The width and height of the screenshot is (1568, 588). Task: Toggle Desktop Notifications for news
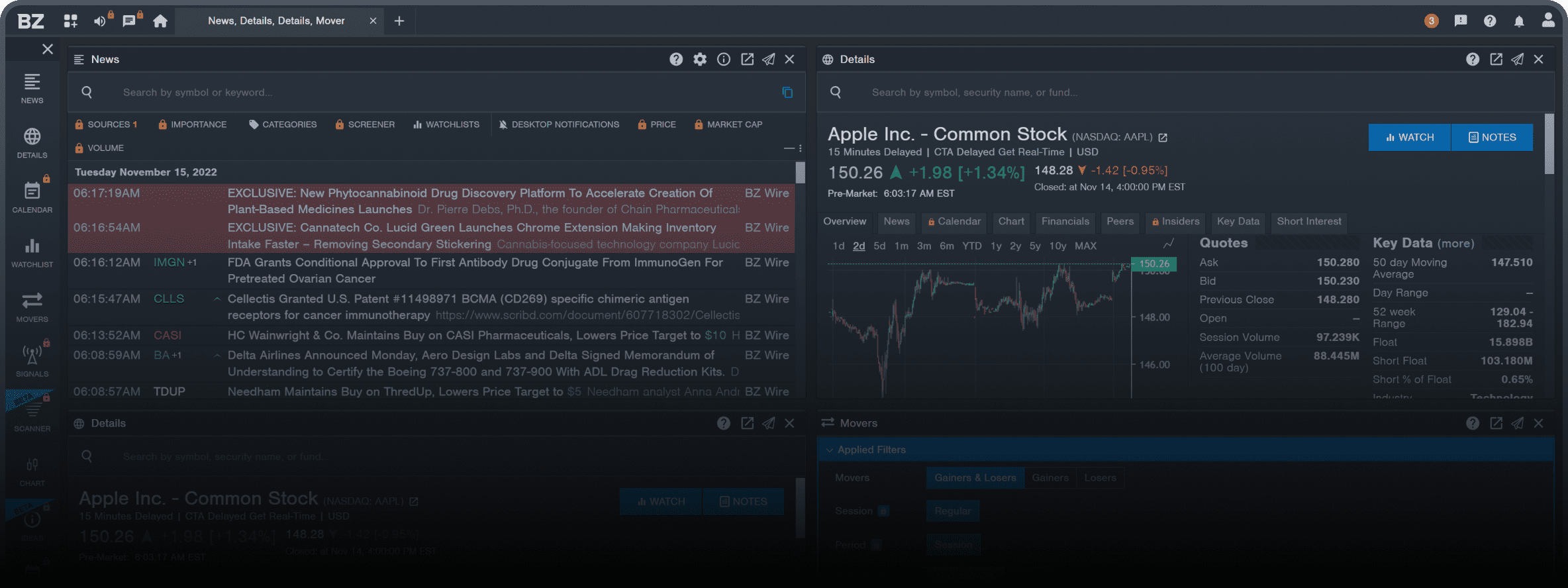click(x=559, y=124)
